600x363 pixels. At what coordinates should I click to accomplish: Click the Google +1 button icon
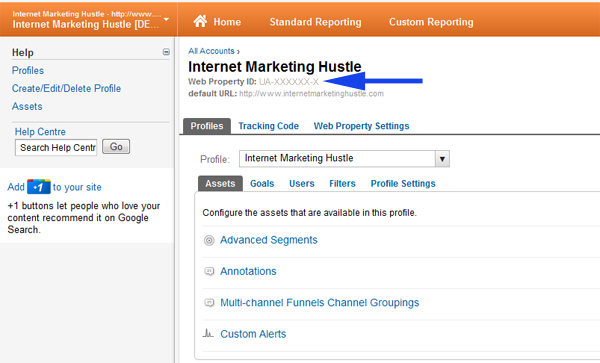(x=39, y=187)
